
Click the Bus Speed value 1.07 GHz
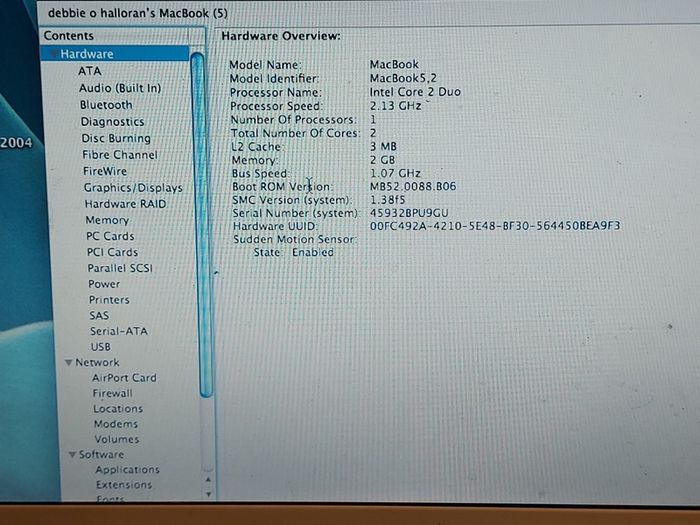[x=395, y=173]
